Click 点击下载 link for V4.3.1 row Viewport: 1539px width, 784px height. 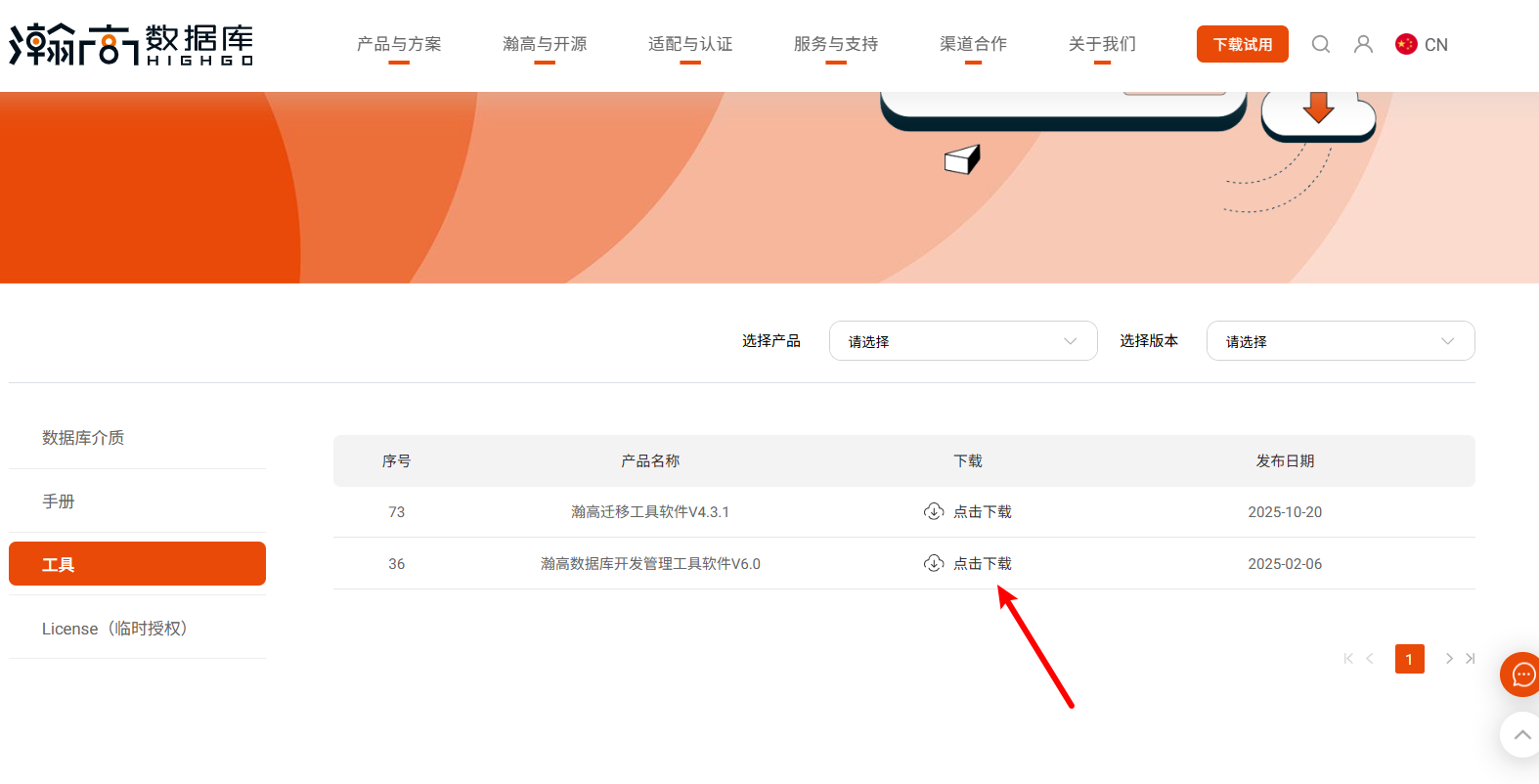point(983,512)
